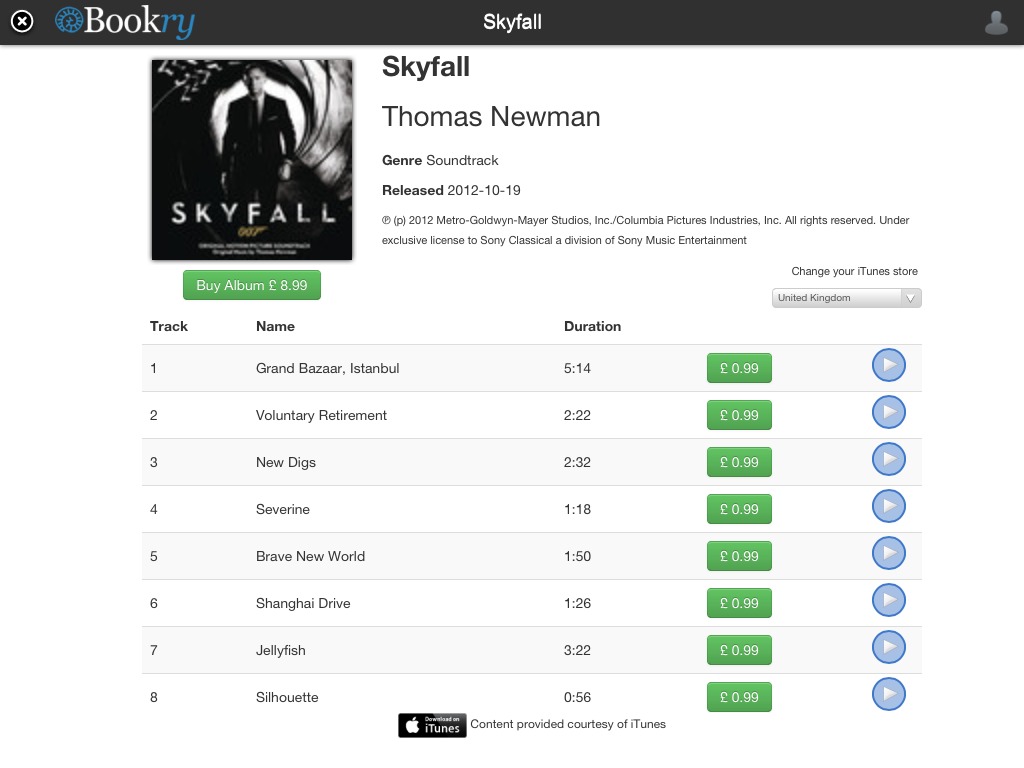Image resolution: width=1024 pixels, height=768 pixels.
Task: Play preview of Brave New World
Action: 888,553
